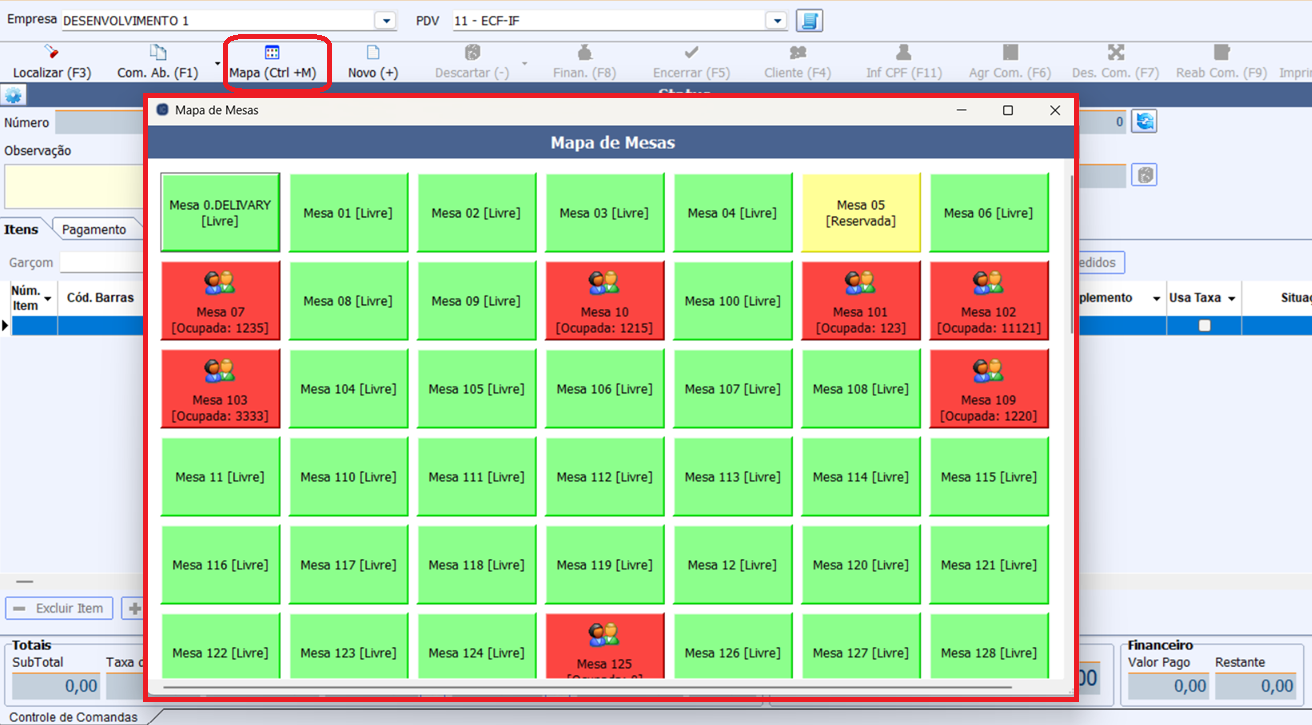1312x725 pixels.
Task: Click the blue report icon beside PDV
Action: 809,21
